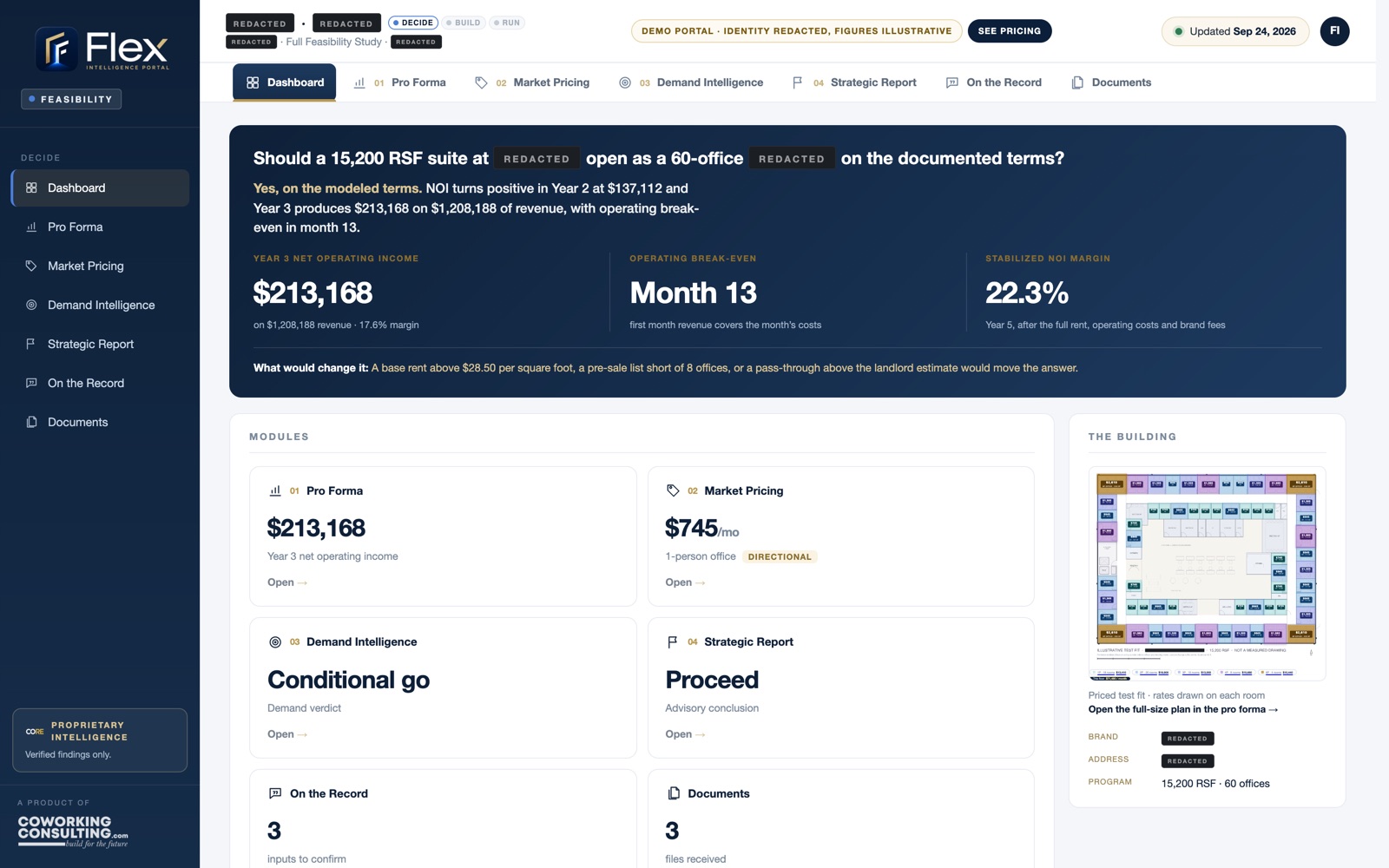
Task: Open the FI user avatar
Action: pyautogui.click(x=1334, y=31)
